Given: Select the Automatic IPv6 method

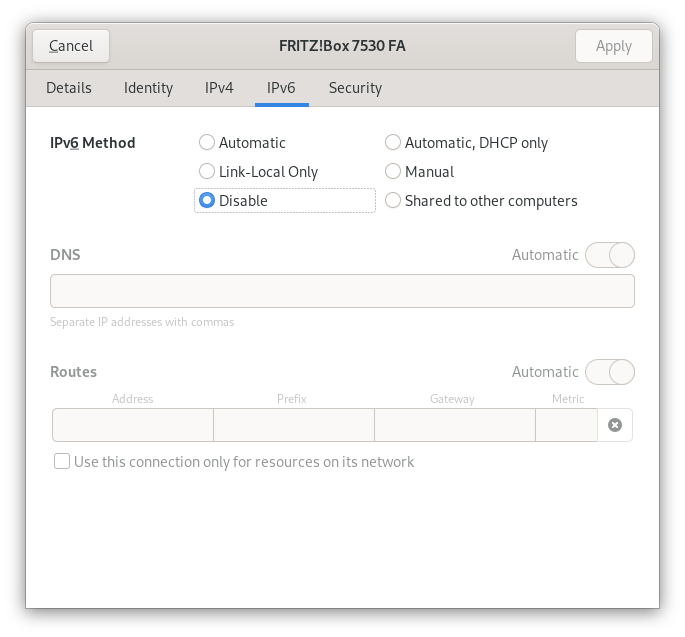Looking at the screenshot, I should point(207,143).
